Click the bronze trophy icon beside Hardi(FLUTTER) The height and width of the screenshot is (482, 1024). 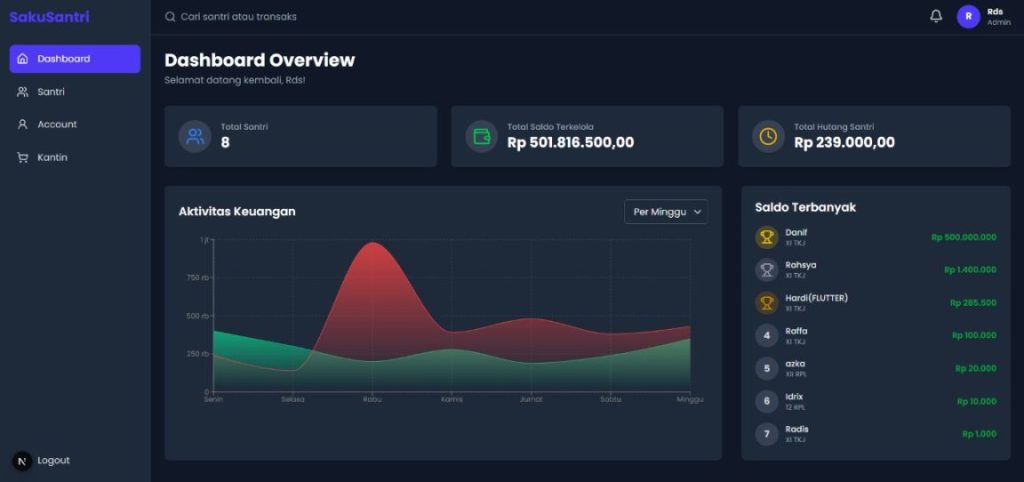[767, 302]
